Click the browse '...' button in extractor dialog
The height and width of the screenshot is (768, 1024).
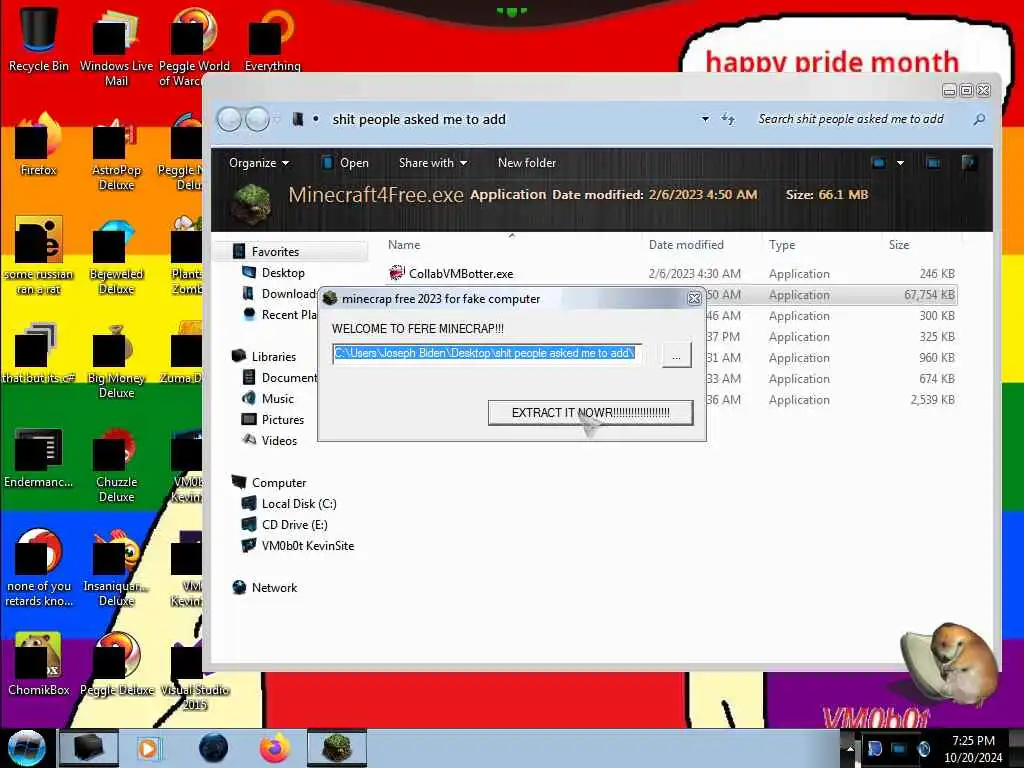point(677,355)
